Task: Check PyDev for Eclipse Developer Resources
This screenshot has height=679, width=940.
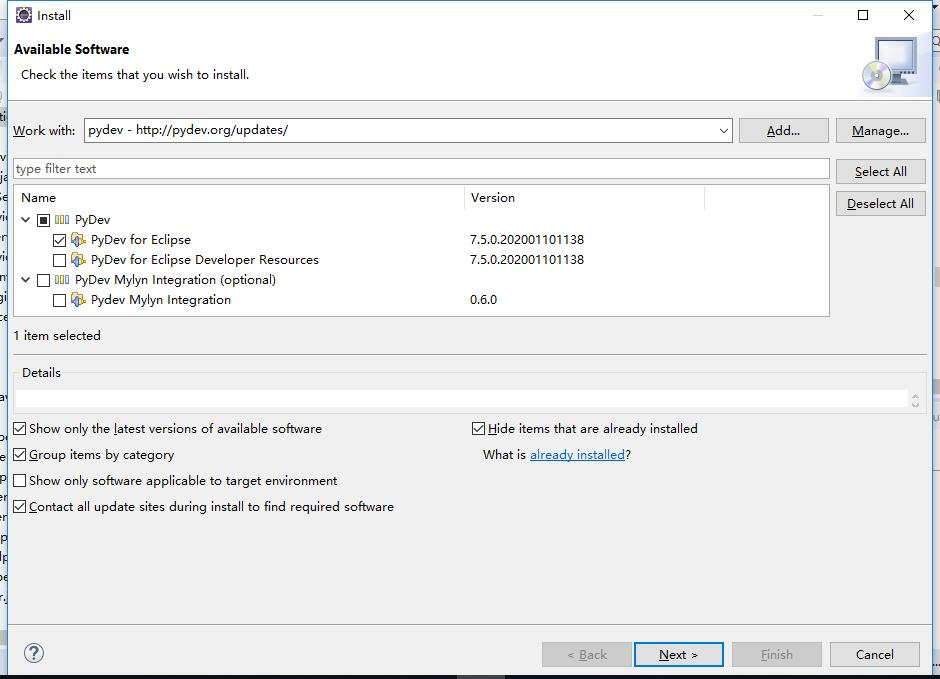Action: 59,261
